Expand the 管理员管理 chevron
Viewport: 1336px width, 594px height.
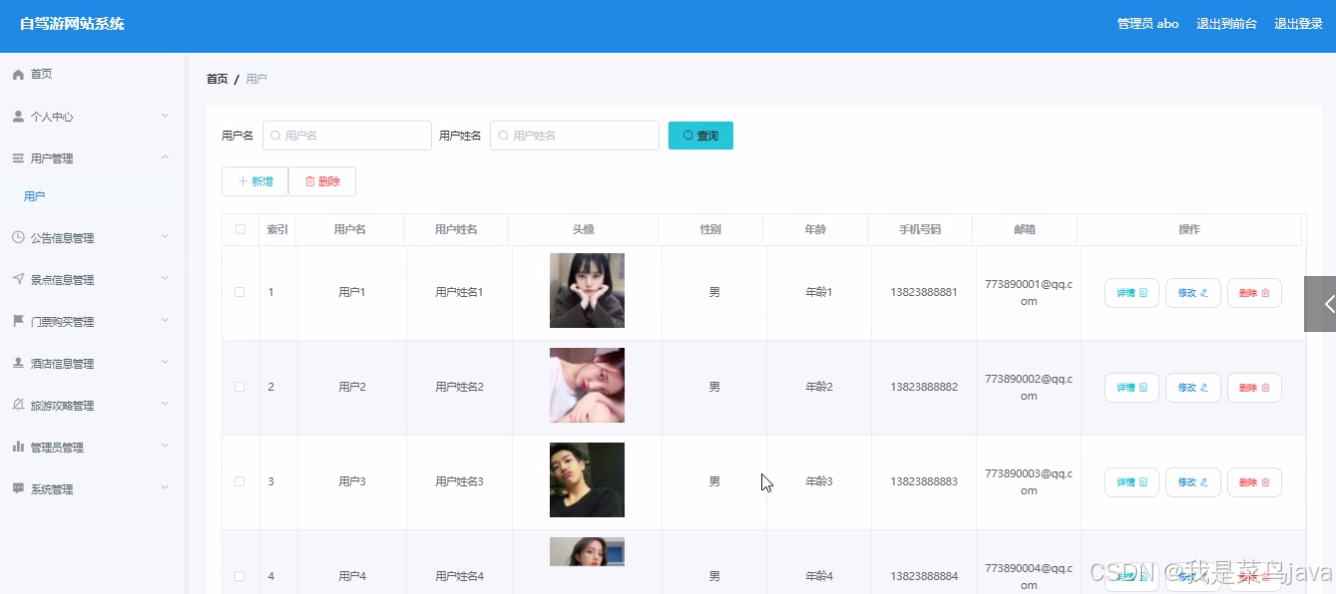click(x=165, y=447)
